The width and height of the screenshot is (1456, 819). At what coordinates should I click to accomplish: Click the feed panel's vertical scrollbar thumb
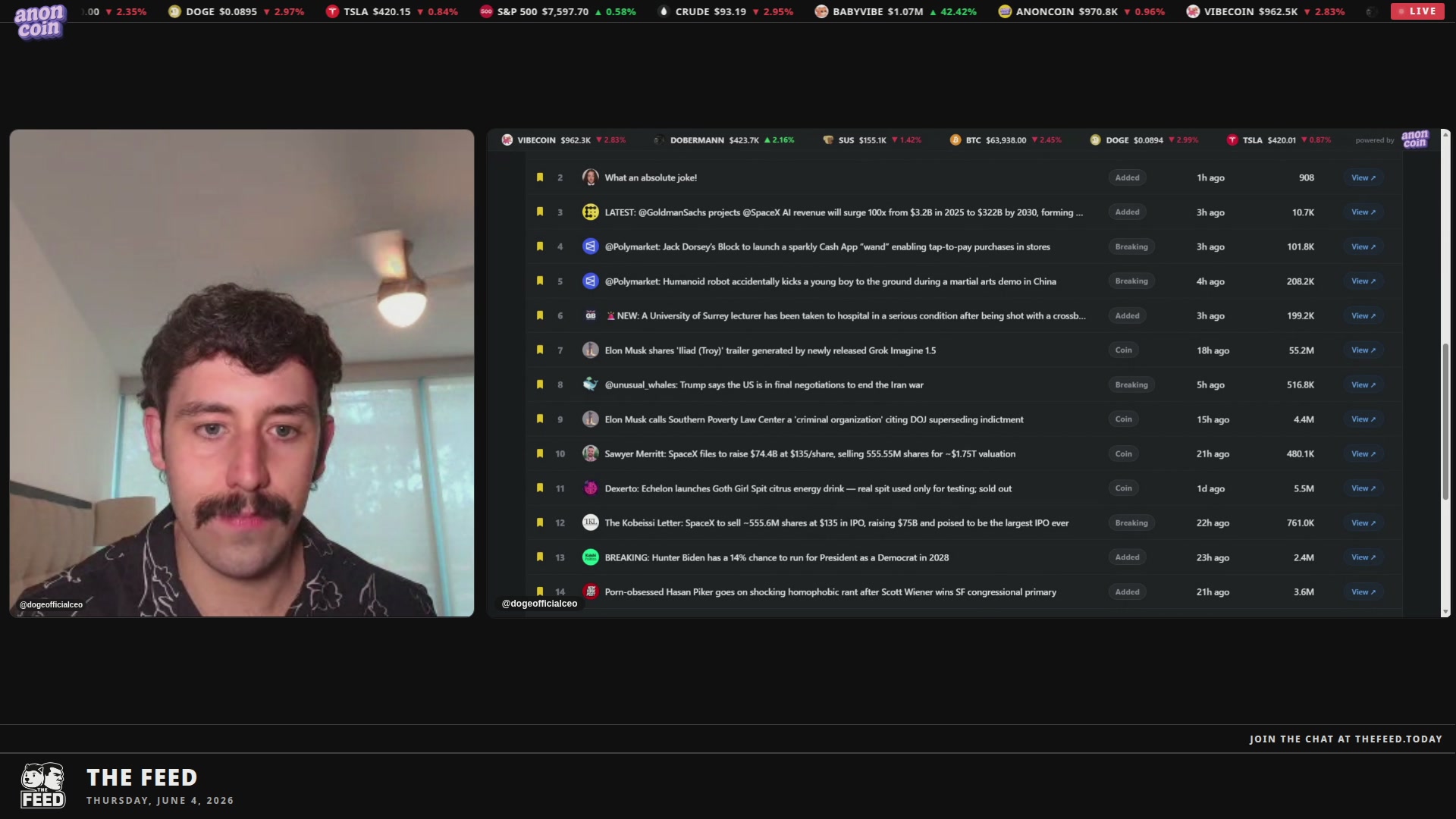point(1445,422)
